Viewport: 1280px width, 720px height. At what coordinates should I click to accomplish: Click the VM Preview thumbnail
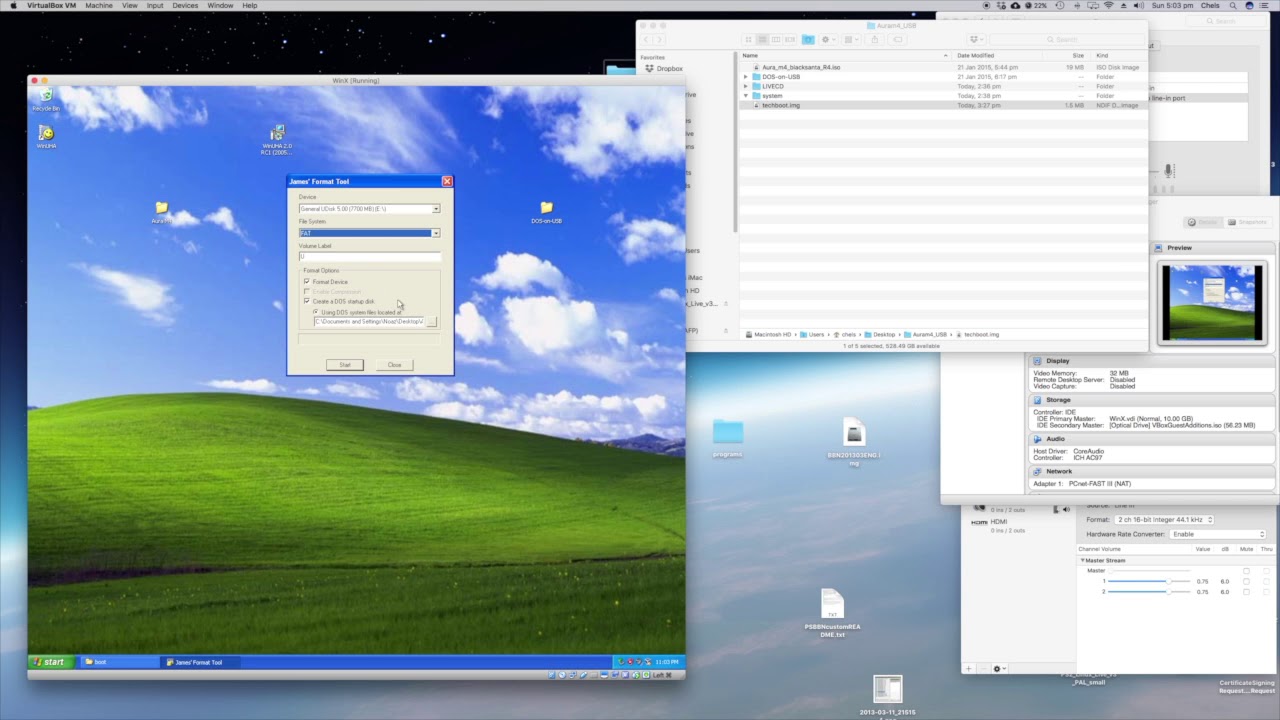(x=1212, y=303)
